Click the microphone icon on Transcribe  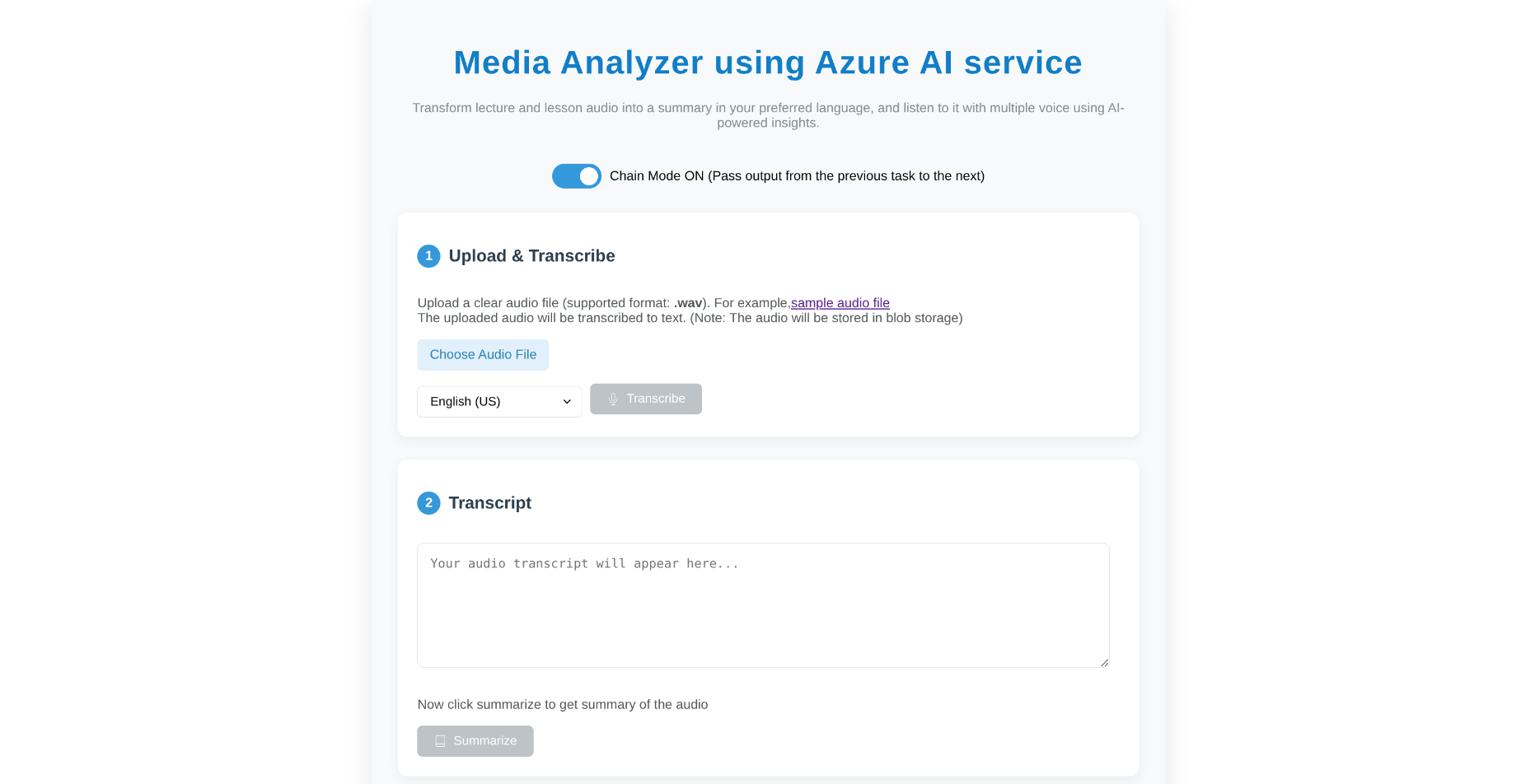tap(613, 399)
